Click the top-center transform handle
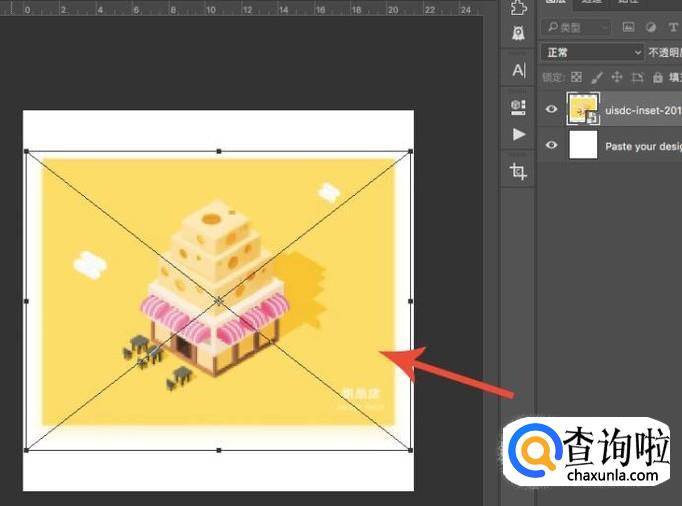Image resolution: width=682 pixels, height=506 pixels. (218, 151)
